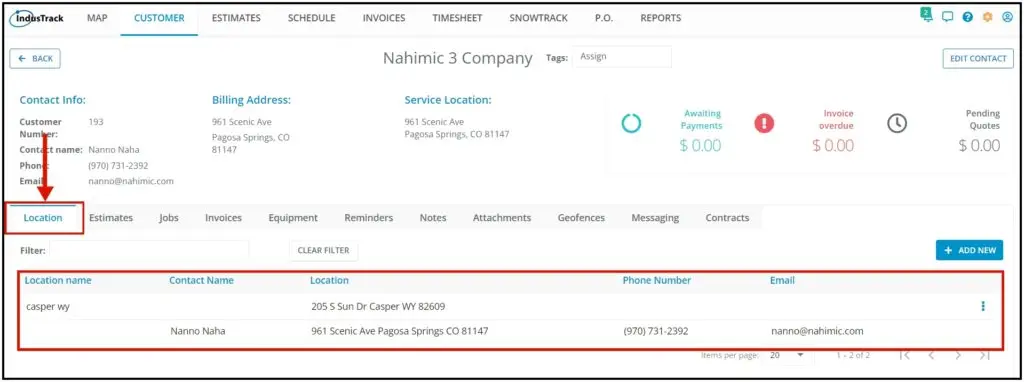Switch to the Equipment tab
Screen dimensions: 1024x382
click(x=293, y=218)
